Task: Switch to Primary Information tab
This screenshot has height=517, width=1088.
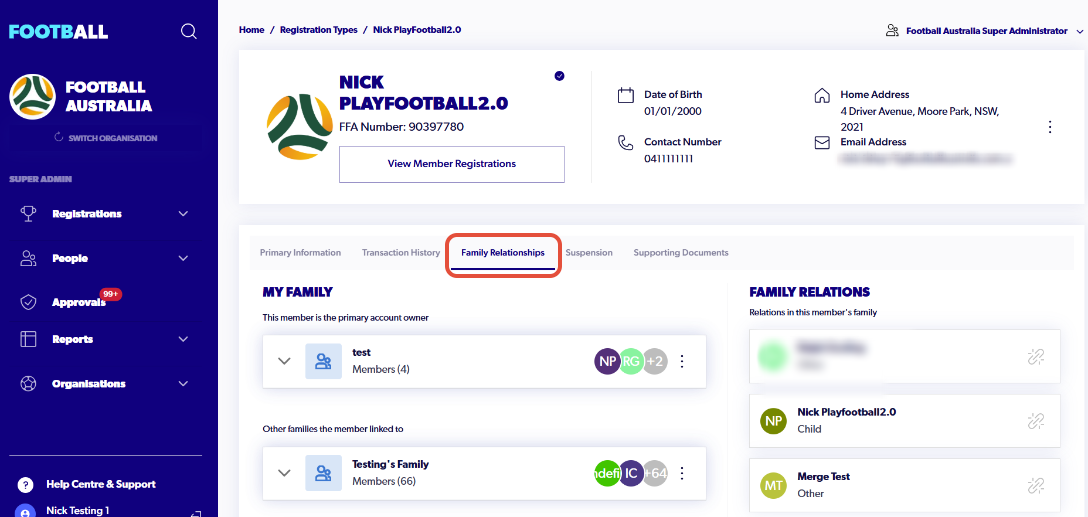Action: (300, 253)
